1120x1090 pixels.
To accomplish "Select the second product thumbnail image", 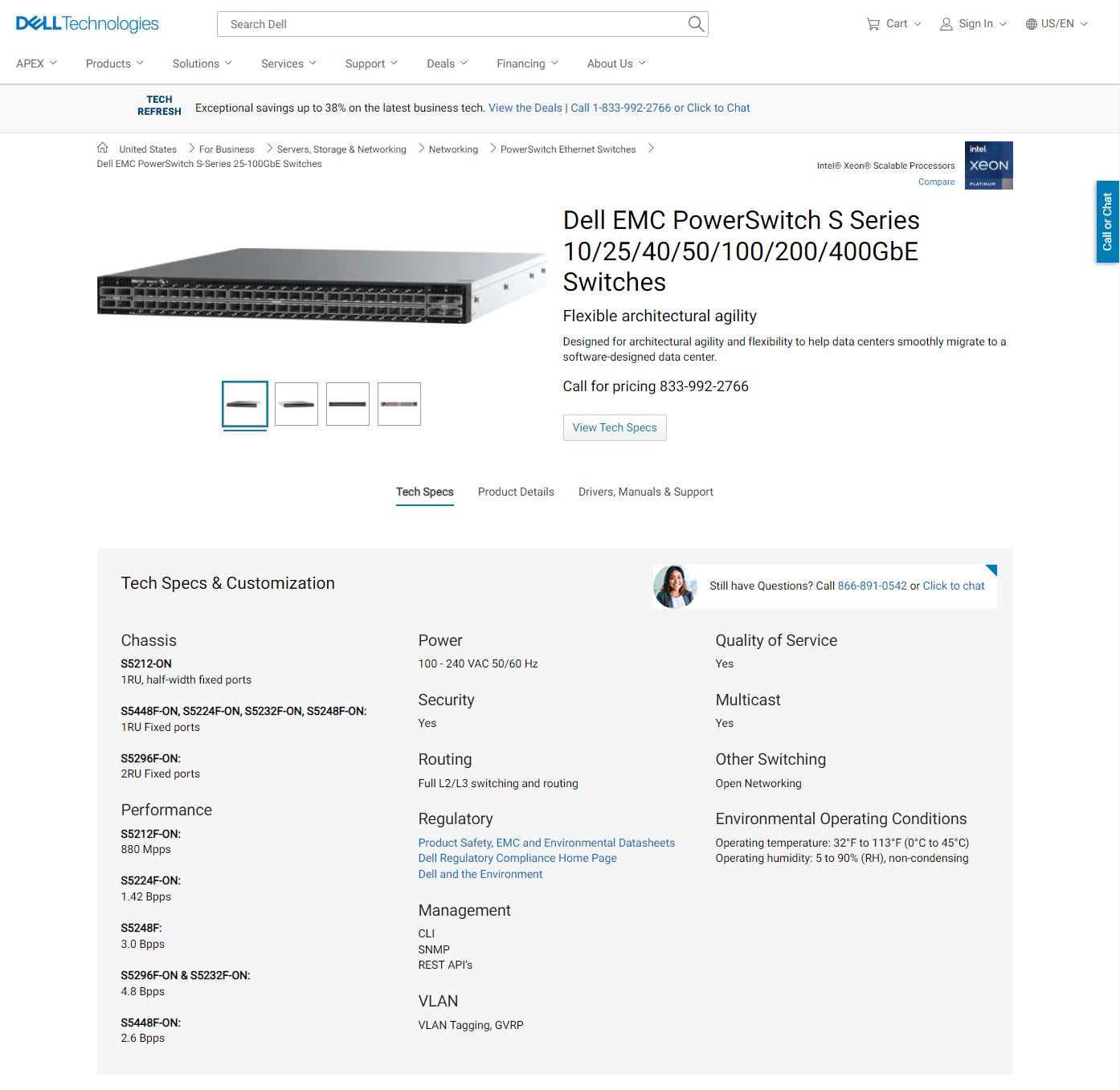I will pyautogui.click(x=296, y=404).
